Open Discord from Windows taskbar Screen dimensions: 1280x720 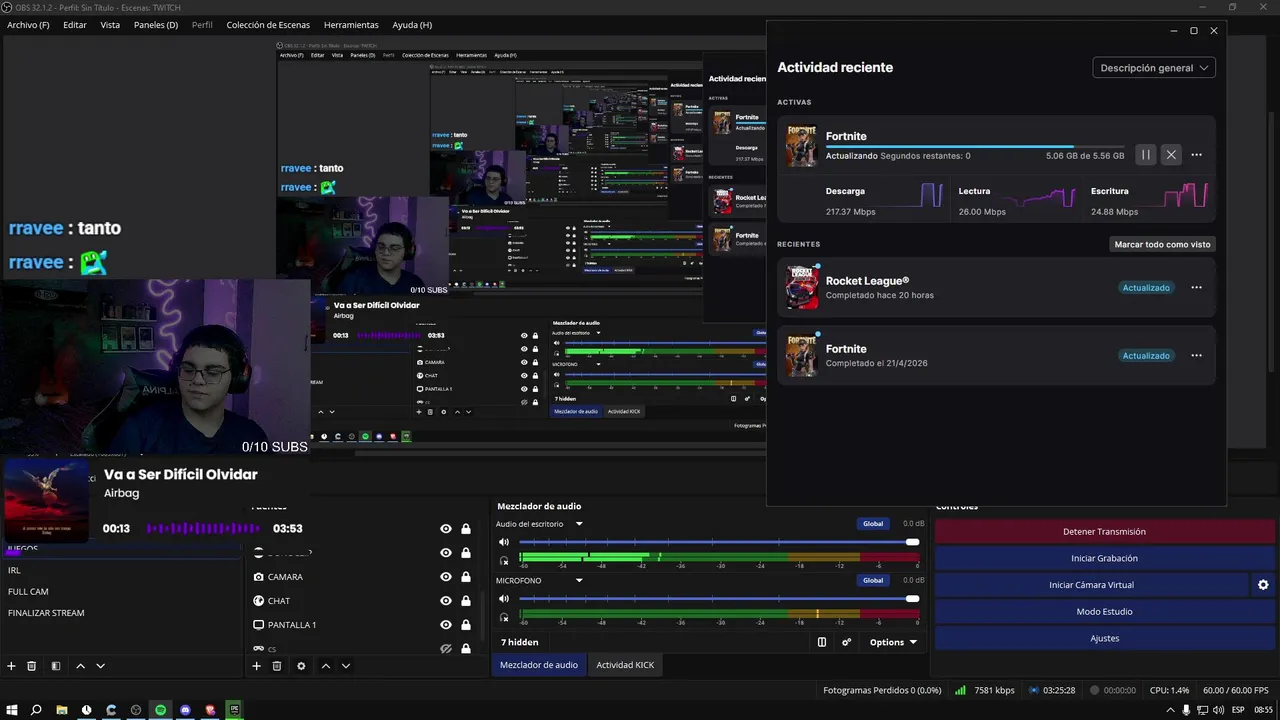click(x=185, y=710)
